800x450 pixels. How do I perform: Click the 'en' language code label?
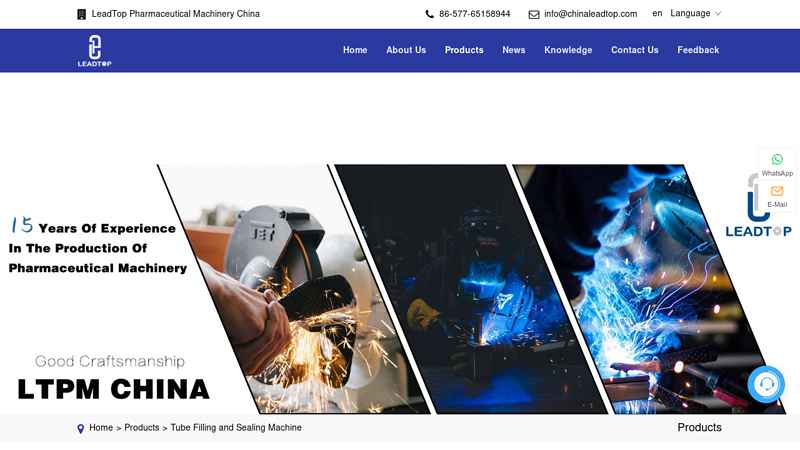pos(657,13)
